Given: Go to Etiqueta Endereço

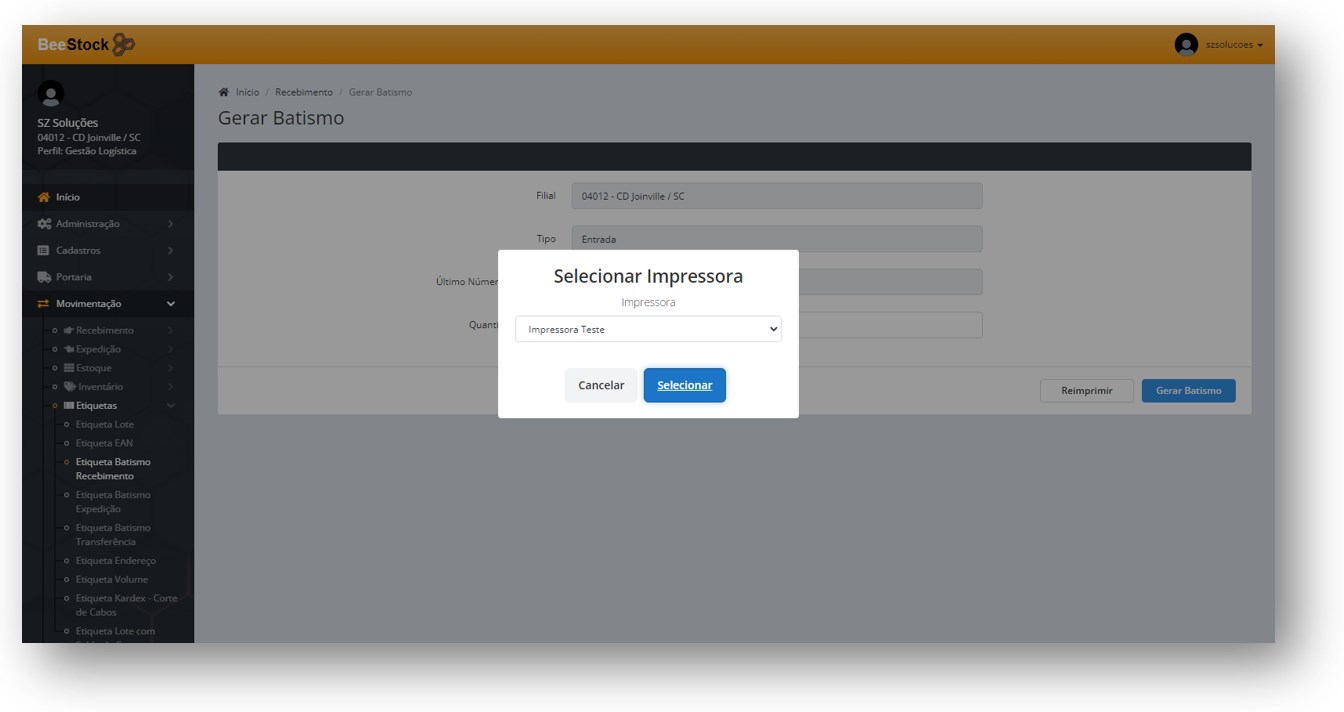Looking at the screenshot, I should [115, 561].
